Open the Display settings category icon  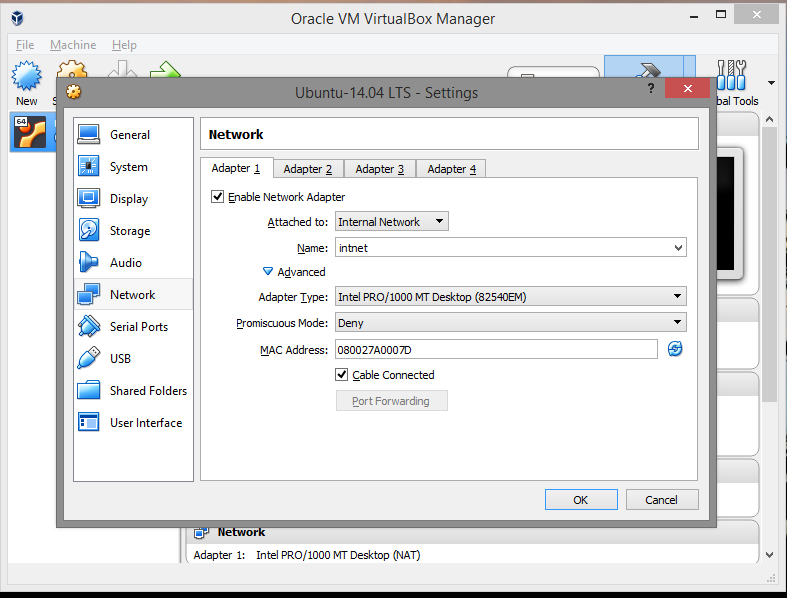[x=89, y=198]
